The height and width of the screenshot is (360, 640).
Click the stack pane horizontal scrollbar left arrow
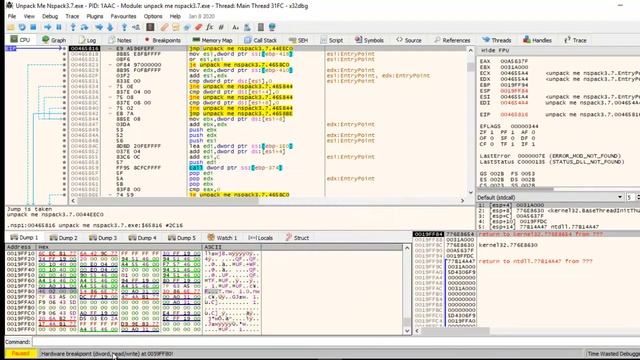click(417, 331)
